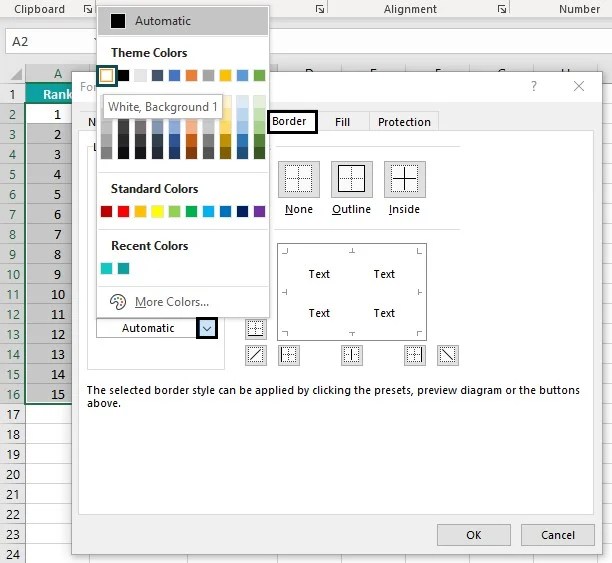
Task: Click the Rank header cell
Action: coord(48,94)
